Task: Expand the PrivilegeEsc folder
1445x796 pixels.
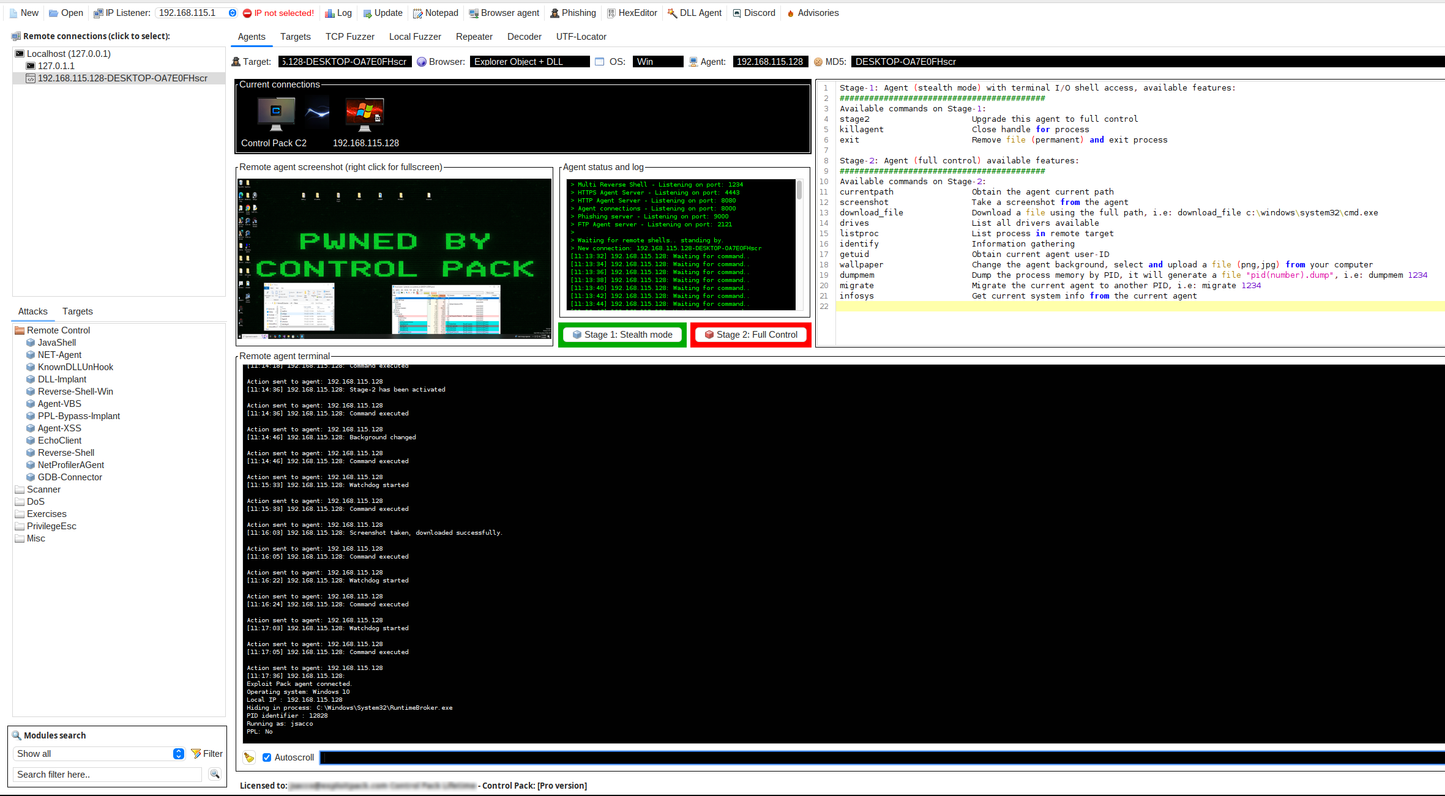Action: (x=51, y=526)
